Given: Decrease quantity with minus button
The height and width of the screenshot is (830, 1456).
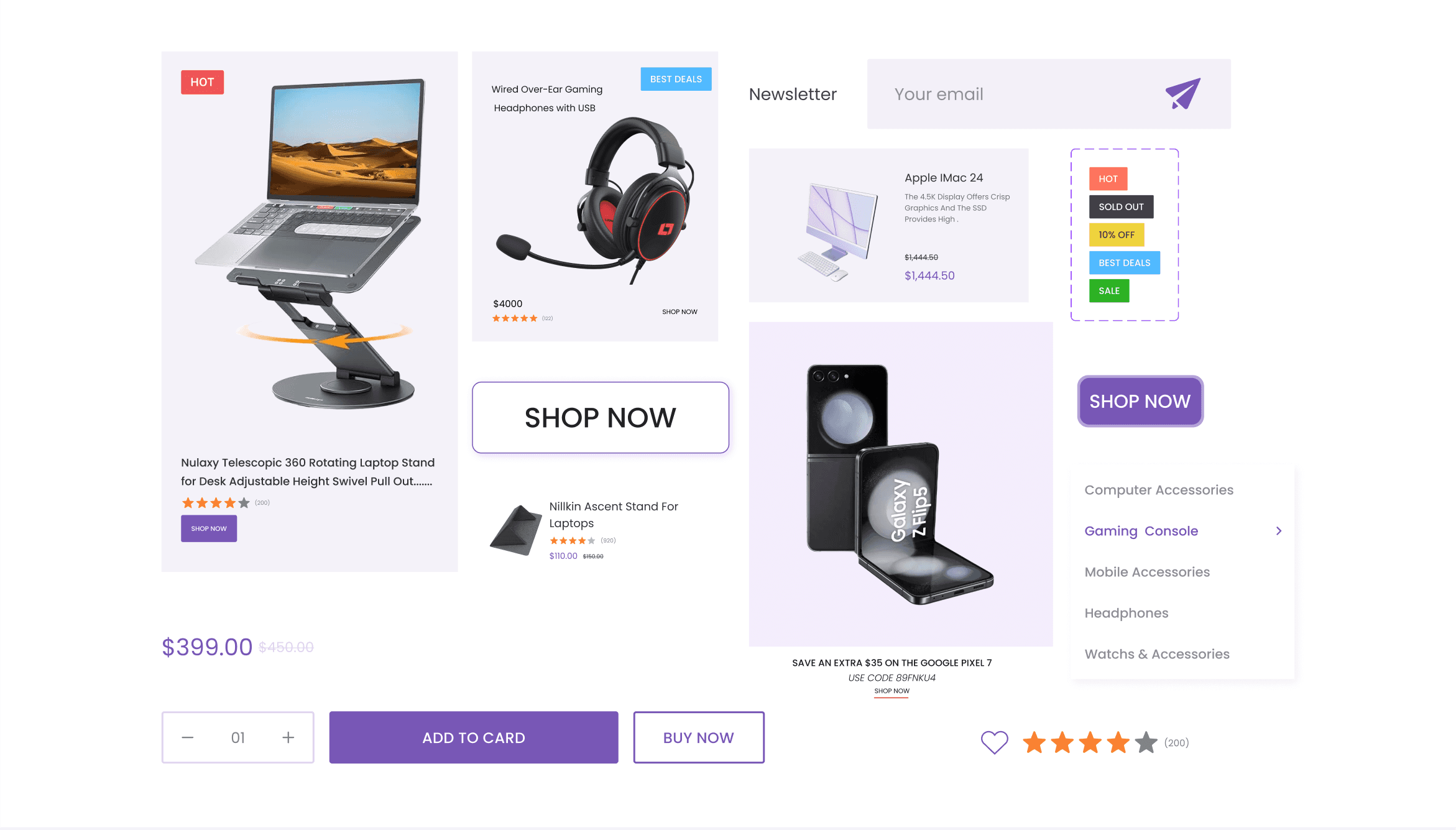Looking at the screenshot, I should pyautogui.click(x=188, y=737).
